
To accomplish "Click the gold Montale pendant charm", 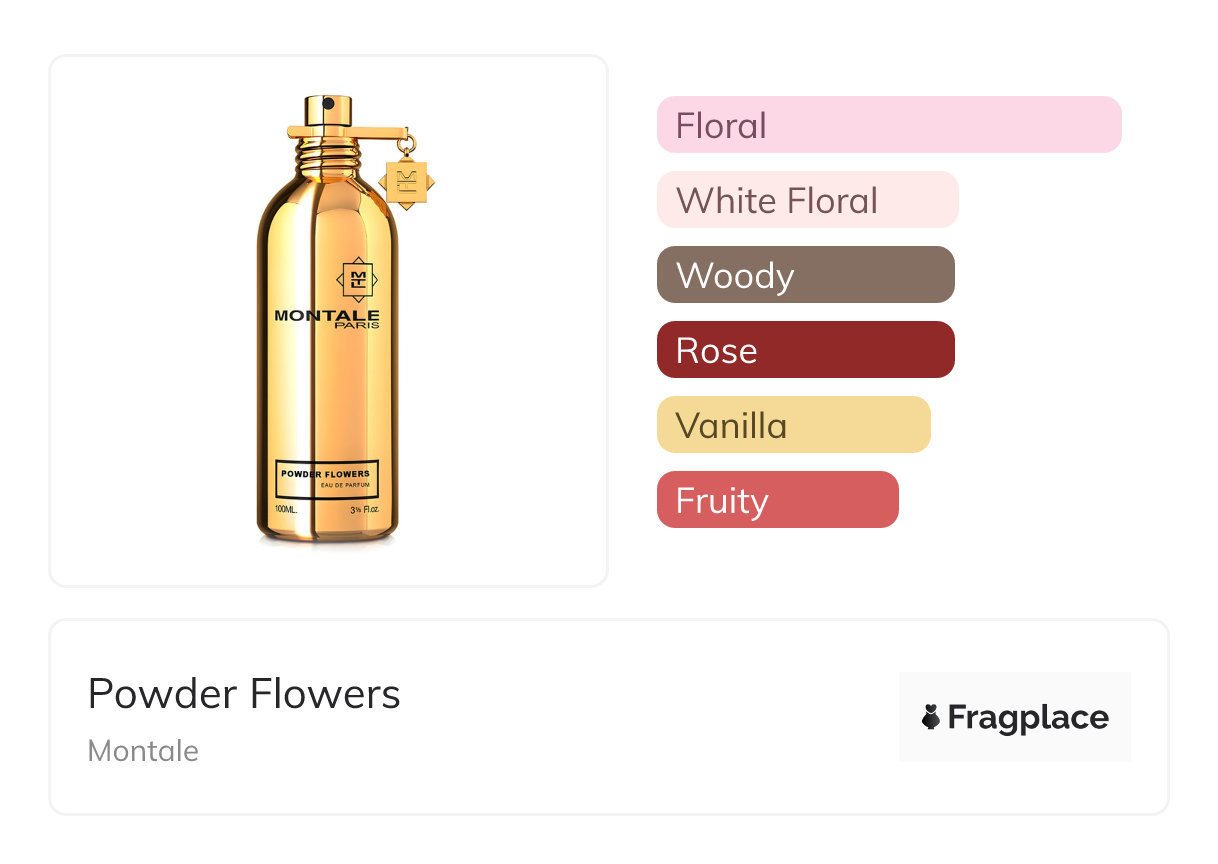I will 407,180.
